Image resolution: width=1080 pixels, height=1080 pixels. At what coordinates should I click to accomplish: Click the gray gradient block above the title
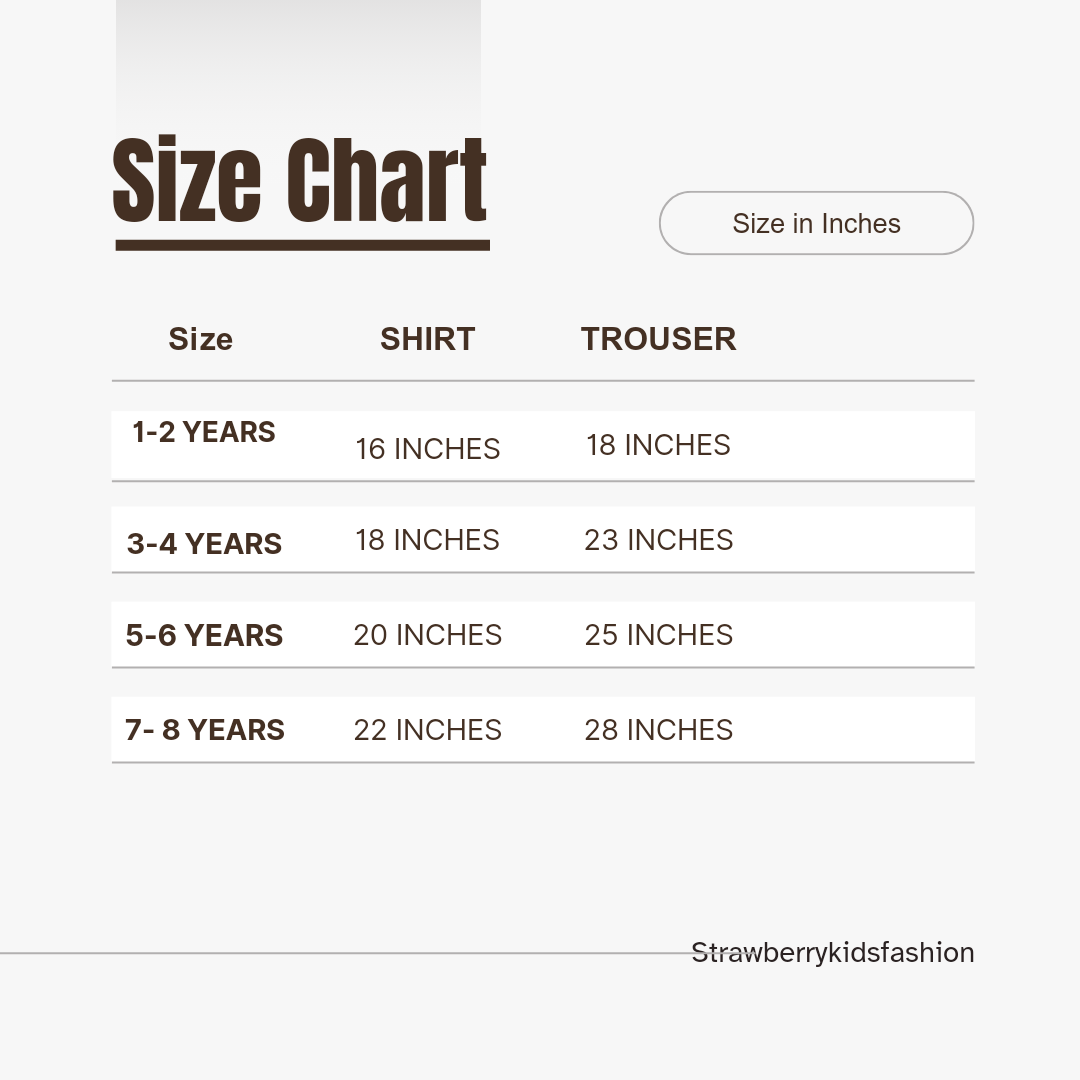coord(298,60)
